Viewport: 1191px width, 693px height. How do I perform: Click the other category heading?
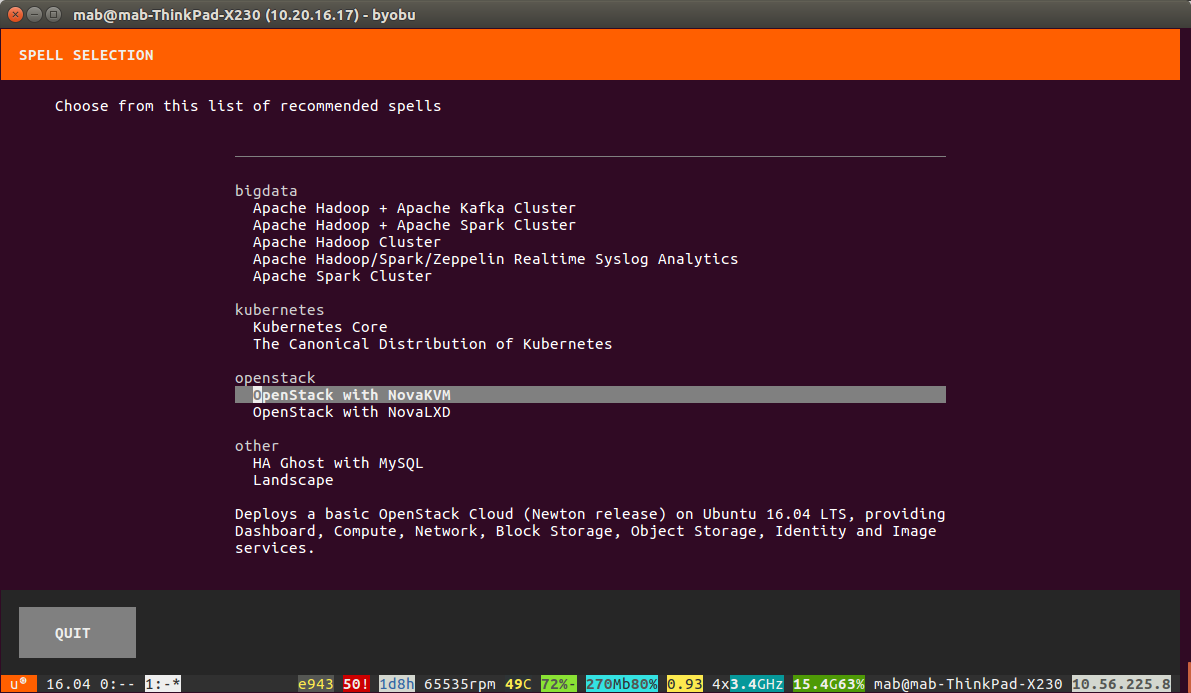257,446
